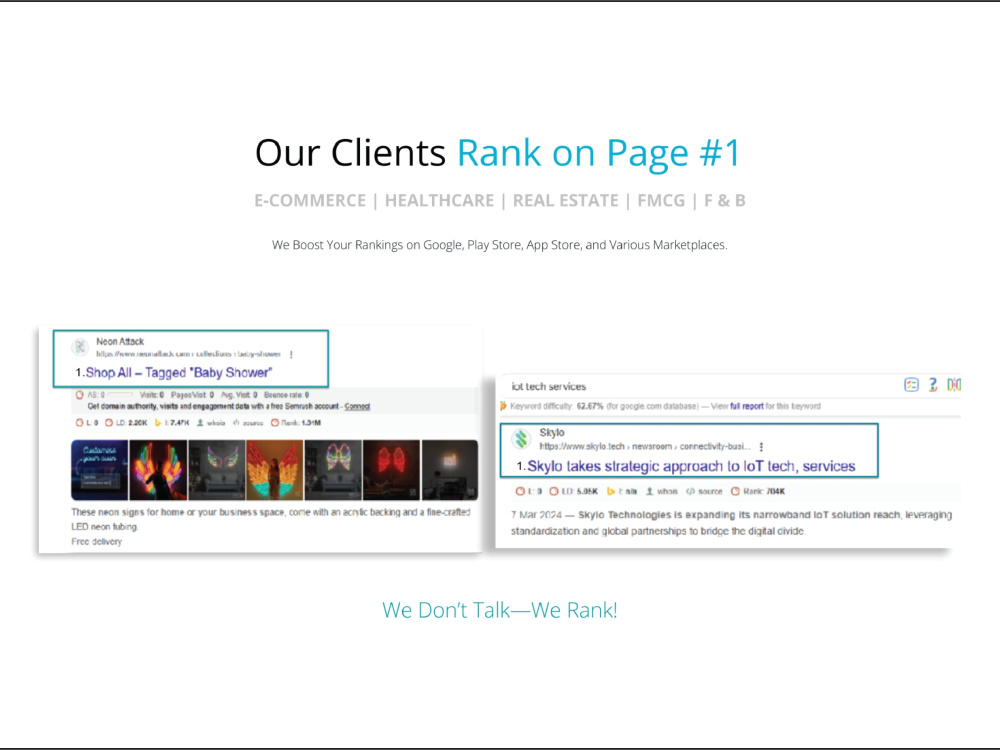Click rightmost colorful icon in search bar
The image size is (1000, 750).
point(953,385)
